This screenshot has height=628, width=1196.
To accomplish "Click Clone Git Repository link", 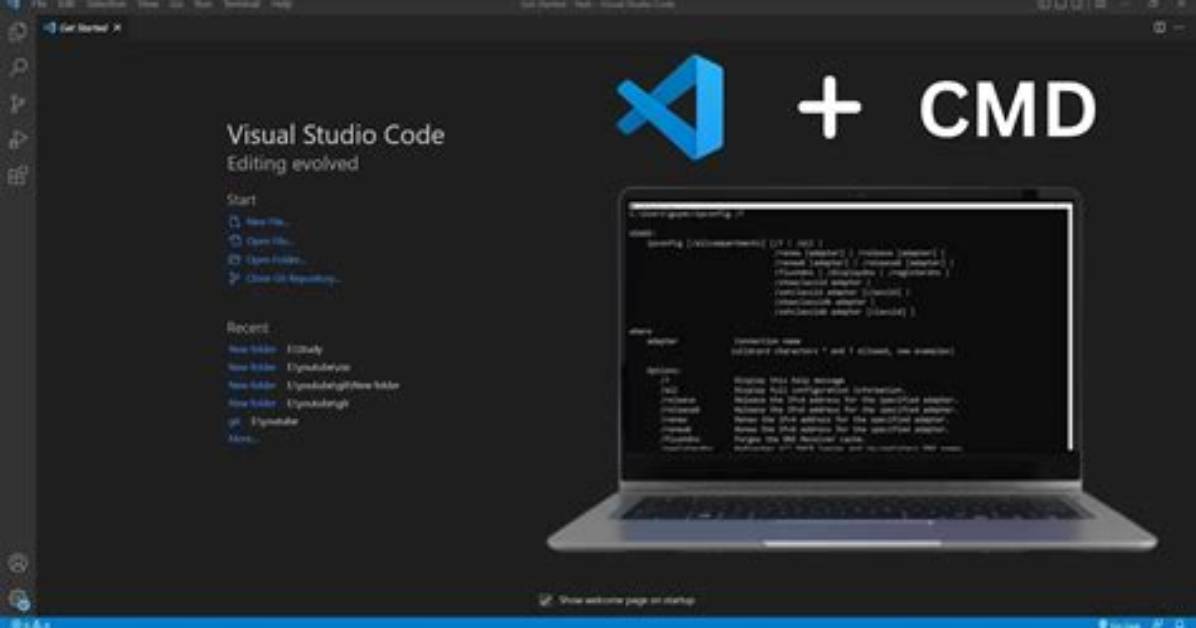I will [285, 279].
